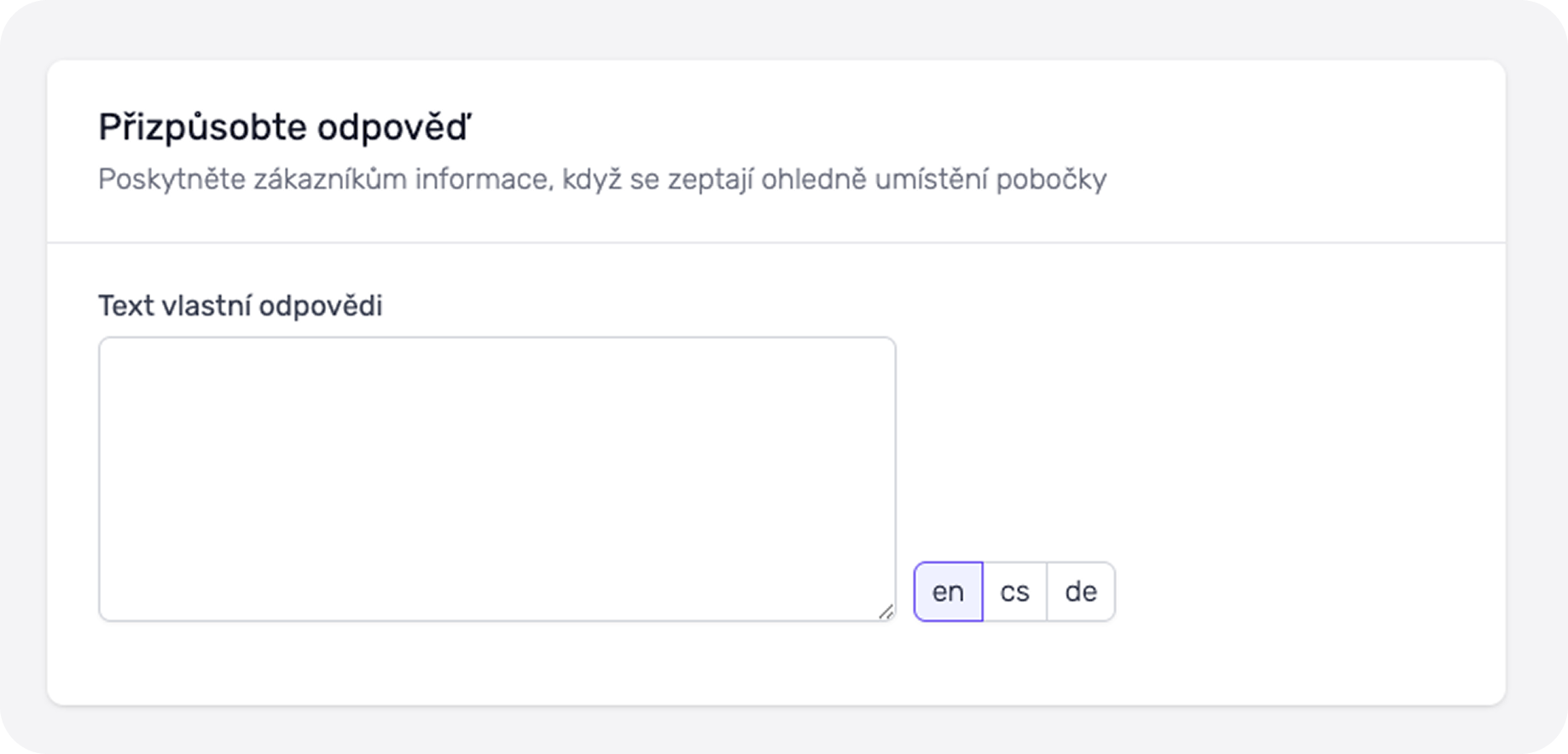Switch response language to Czech
The width and height of the screenshot is (1568, 754).
pyautogui.click(x=1014, y=591)
